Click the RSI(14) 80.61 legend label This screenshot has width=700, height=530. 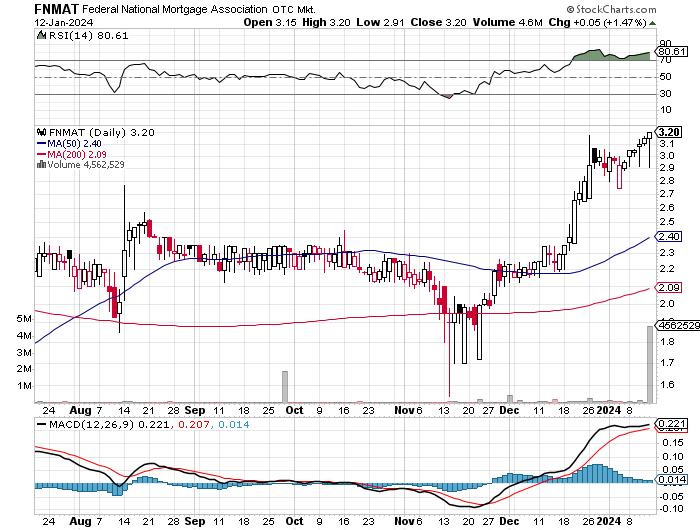click(88, 35)
